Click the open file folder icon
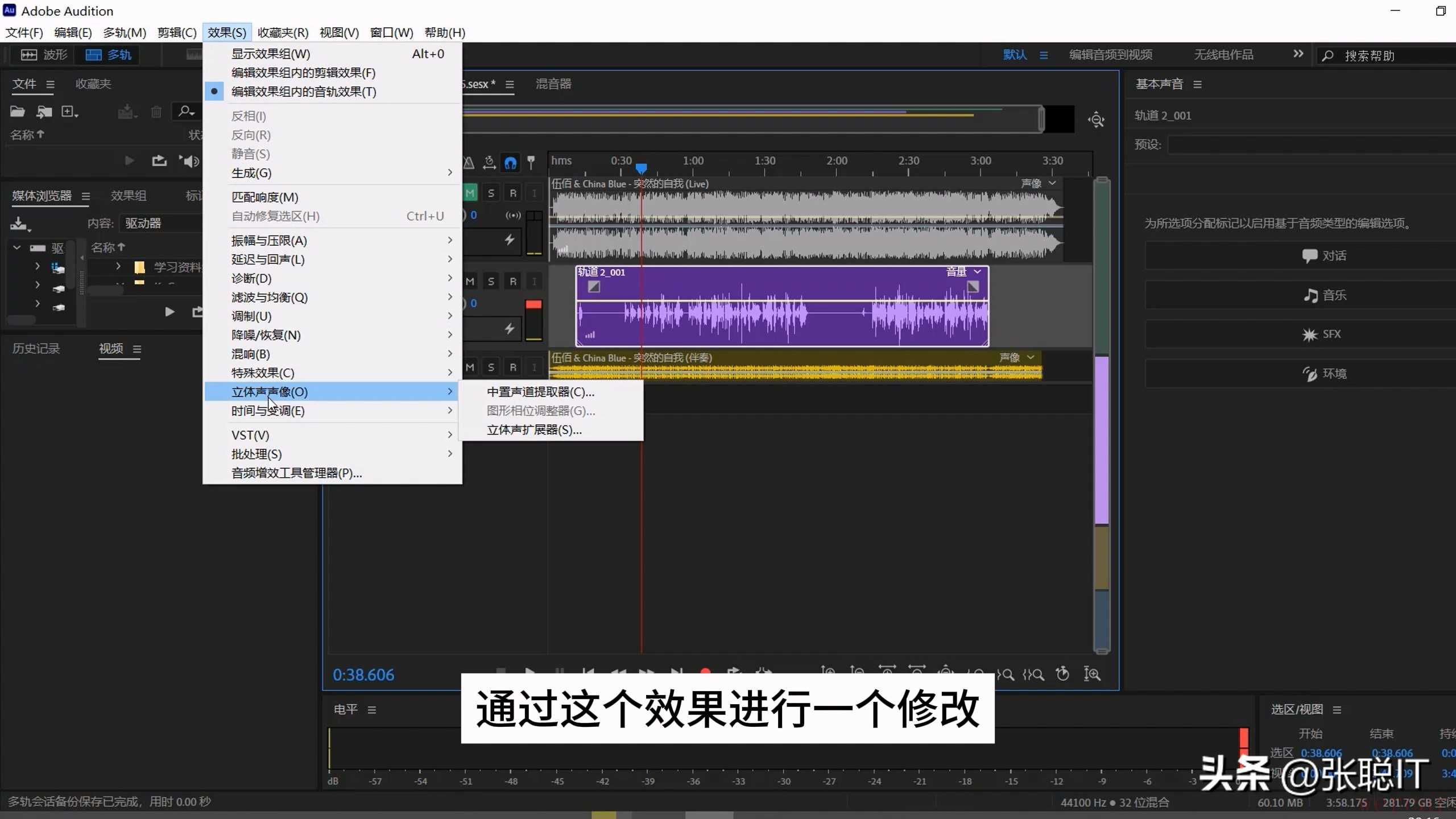The image size is (1456, 819). 17,111
